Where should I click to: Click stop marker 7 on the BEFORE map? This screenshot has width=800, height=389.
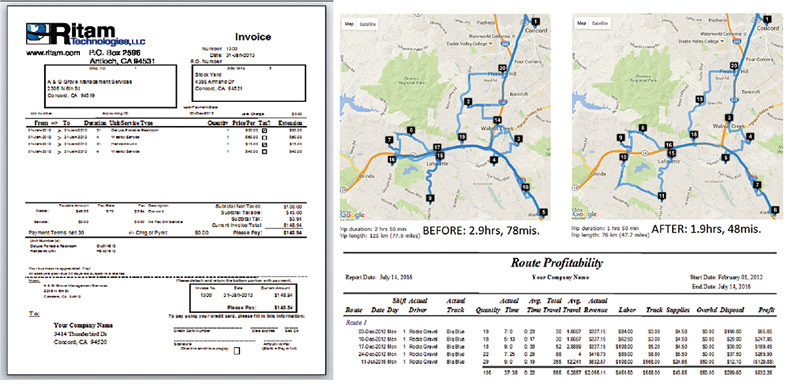(390, 139)
